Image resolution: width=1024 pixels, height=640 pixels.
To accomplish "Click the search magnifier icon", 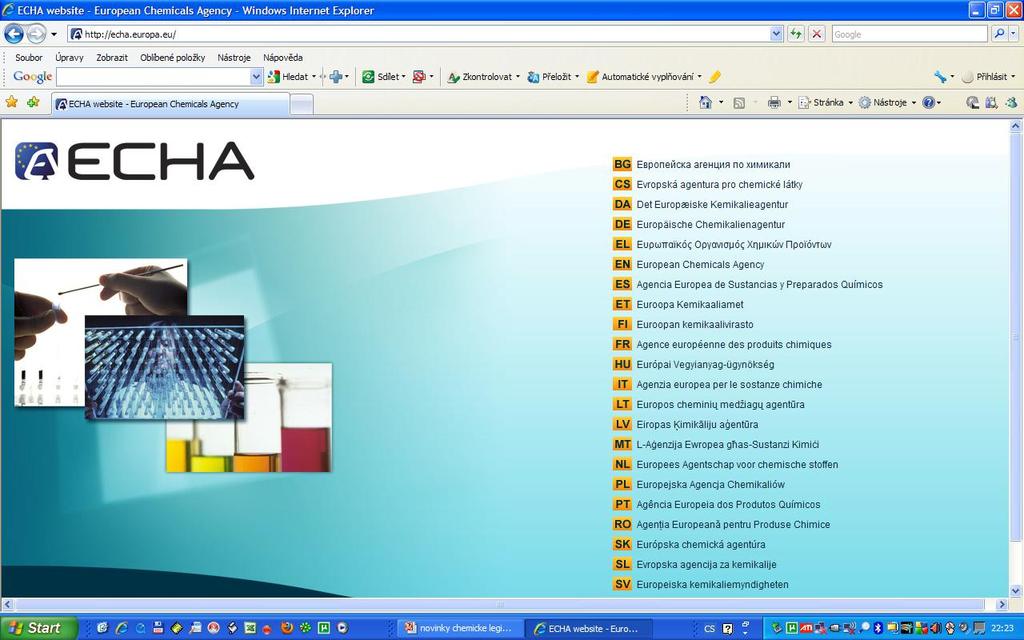I will tap(999, 34).
